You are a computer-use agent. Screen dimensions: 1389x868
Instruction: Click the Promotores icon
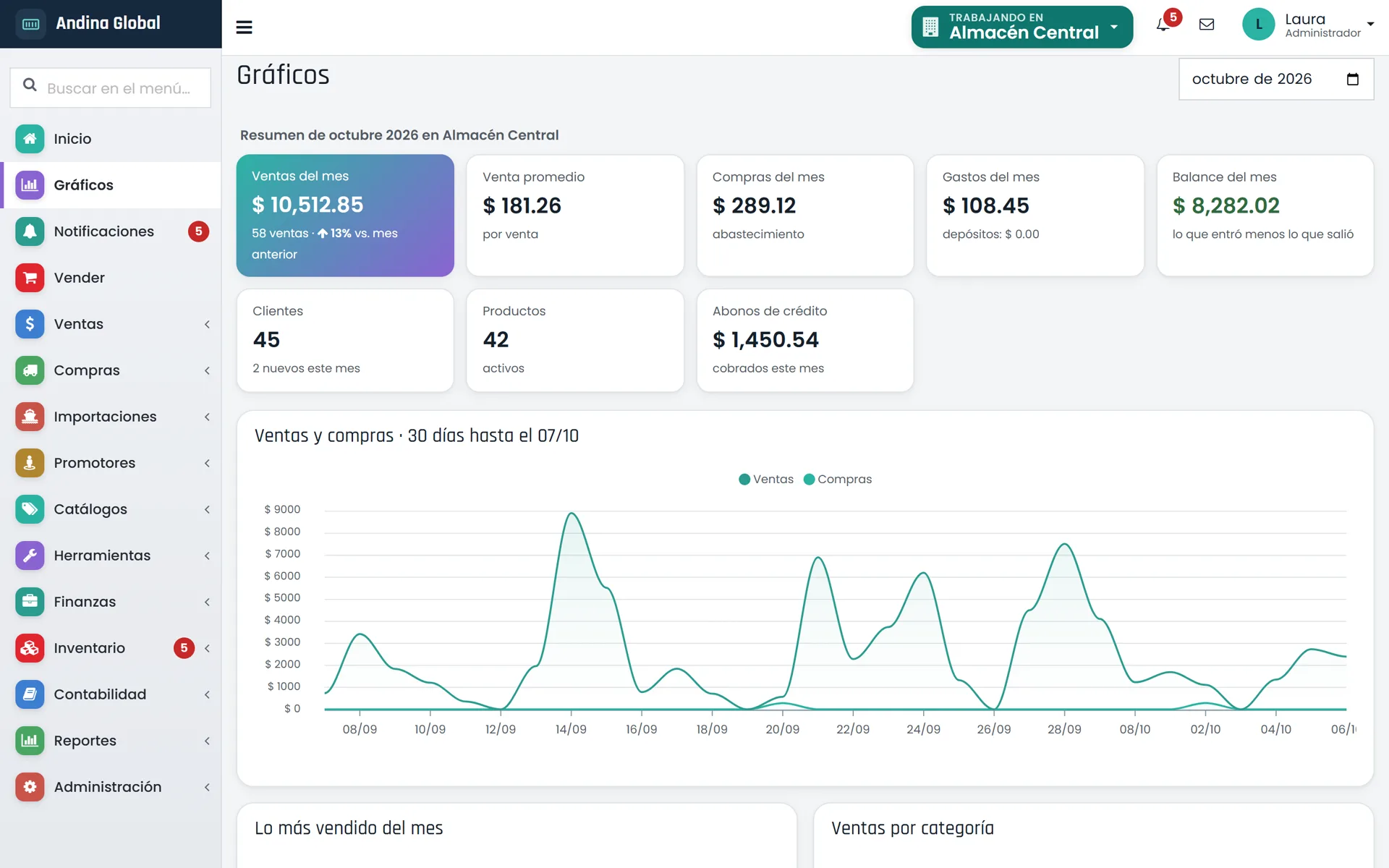(30, 463)
